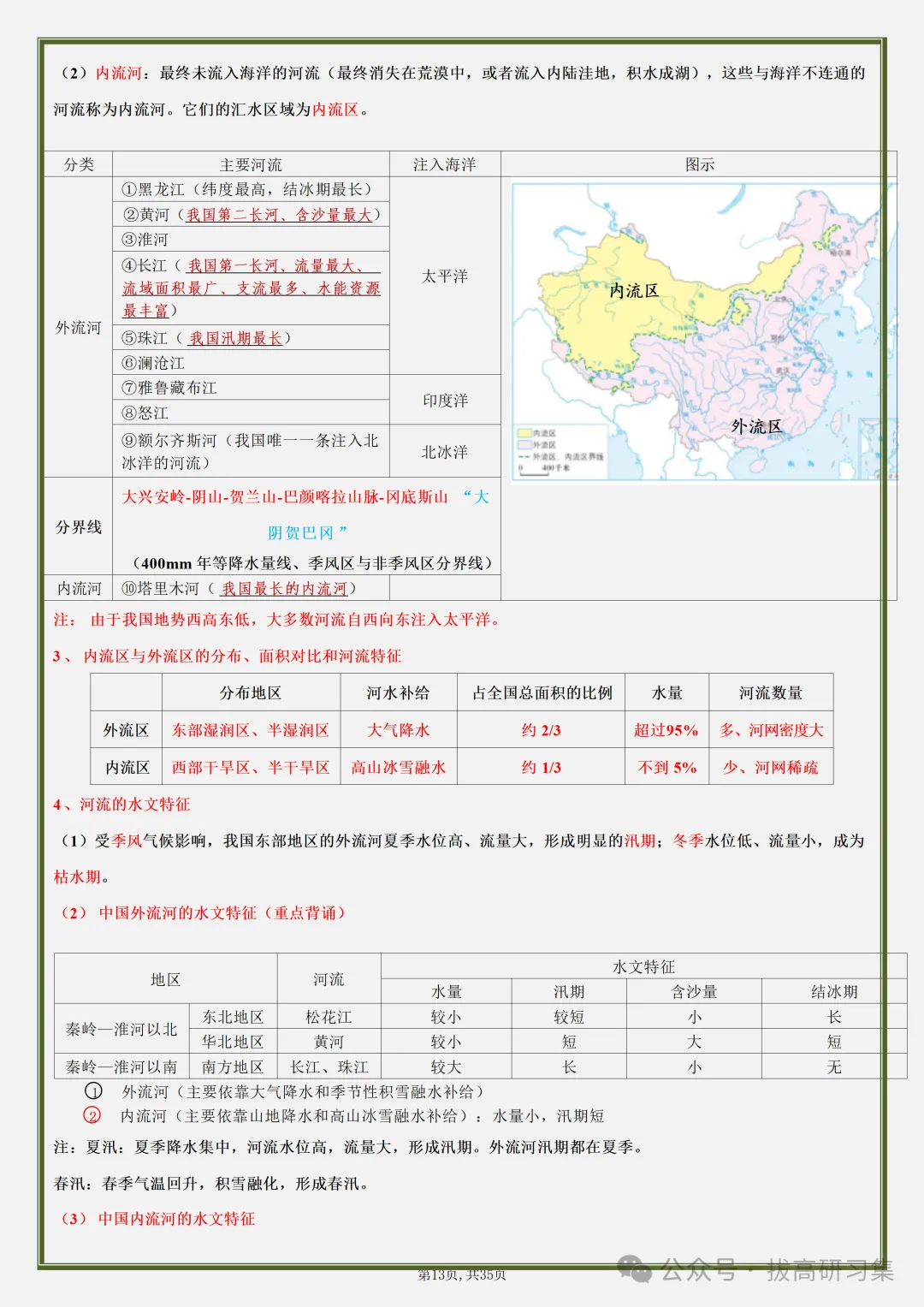Click the '外流河' category cell in first table

click(79, 328)
